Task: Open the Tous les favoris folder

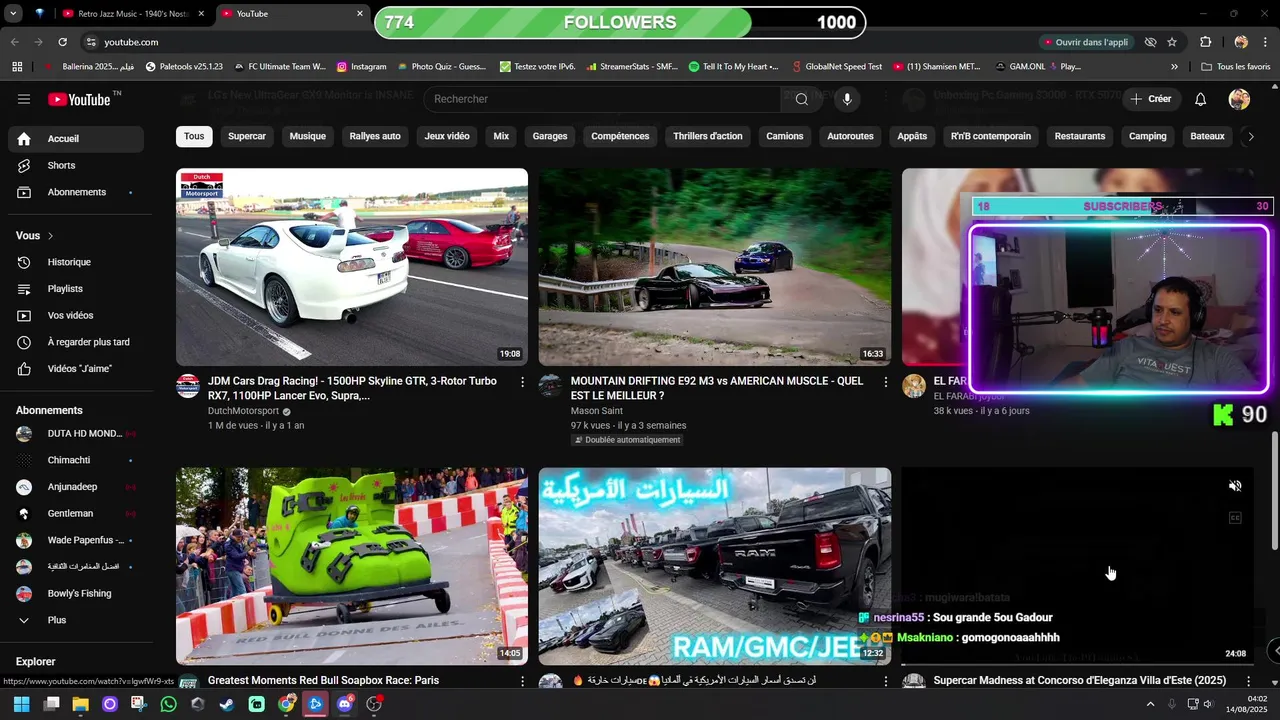Action: click(1236, 67)
